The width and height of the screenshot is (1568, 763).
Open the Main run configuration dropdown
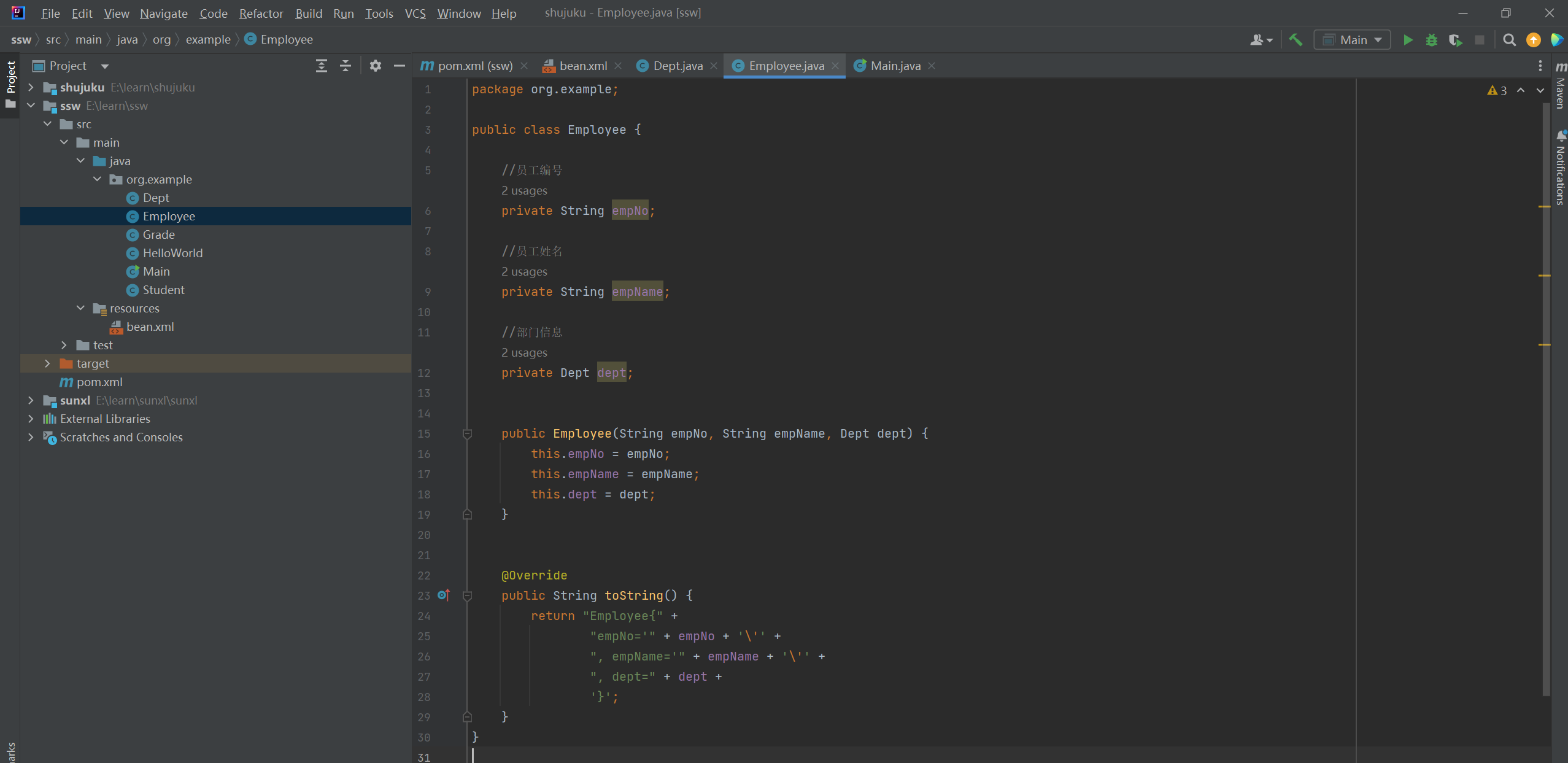tap(1353, 41)
